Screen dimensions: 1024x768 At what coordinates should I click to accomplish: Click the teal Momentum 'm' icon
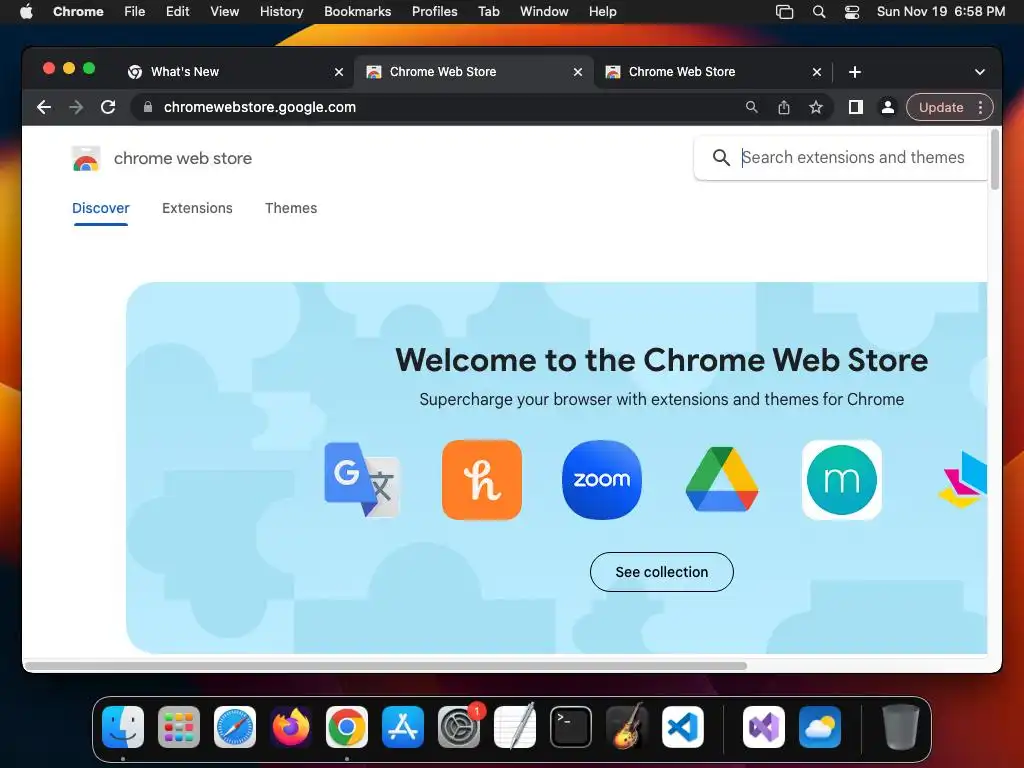pos(842,480)
